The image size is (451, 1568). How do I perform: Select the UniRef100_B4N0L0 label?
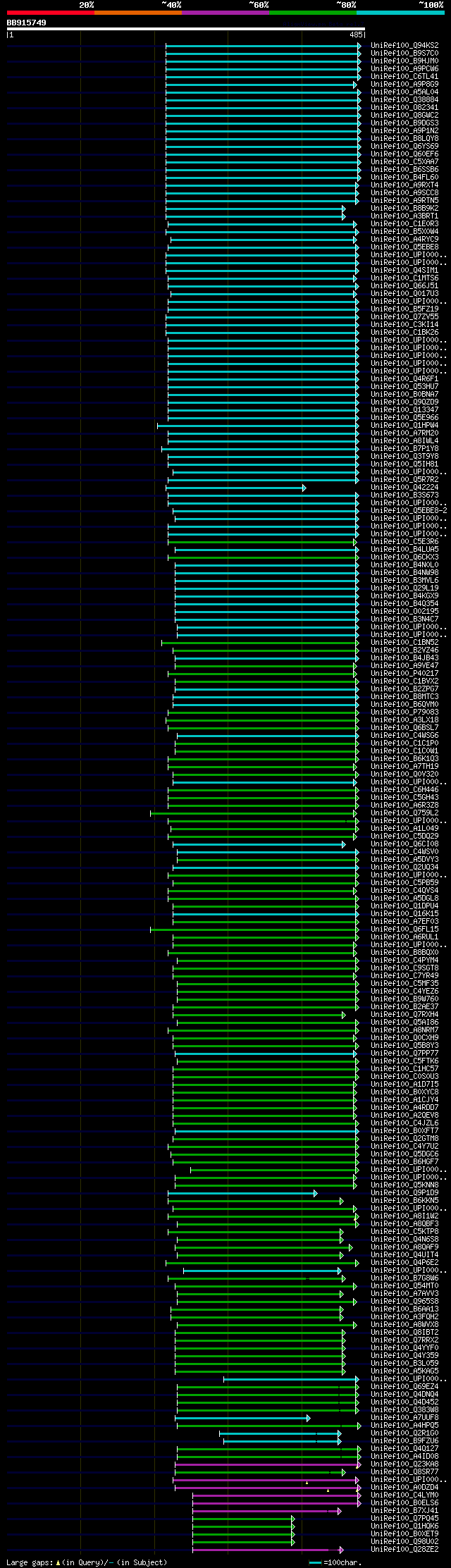pyautogui.click(x=404, y=564)
